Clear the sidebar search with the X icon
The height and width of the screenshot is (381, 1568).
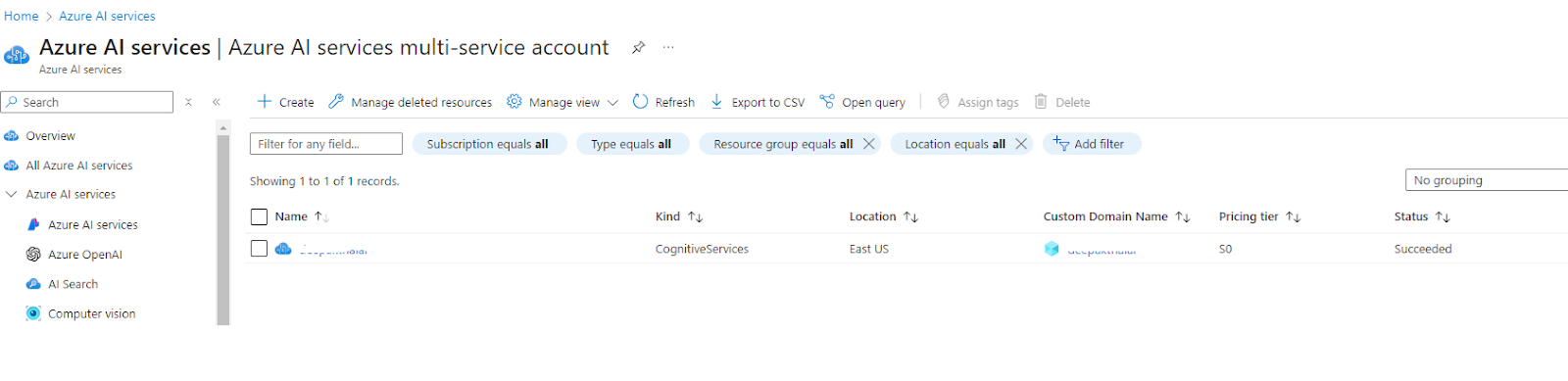pos(188,102)
